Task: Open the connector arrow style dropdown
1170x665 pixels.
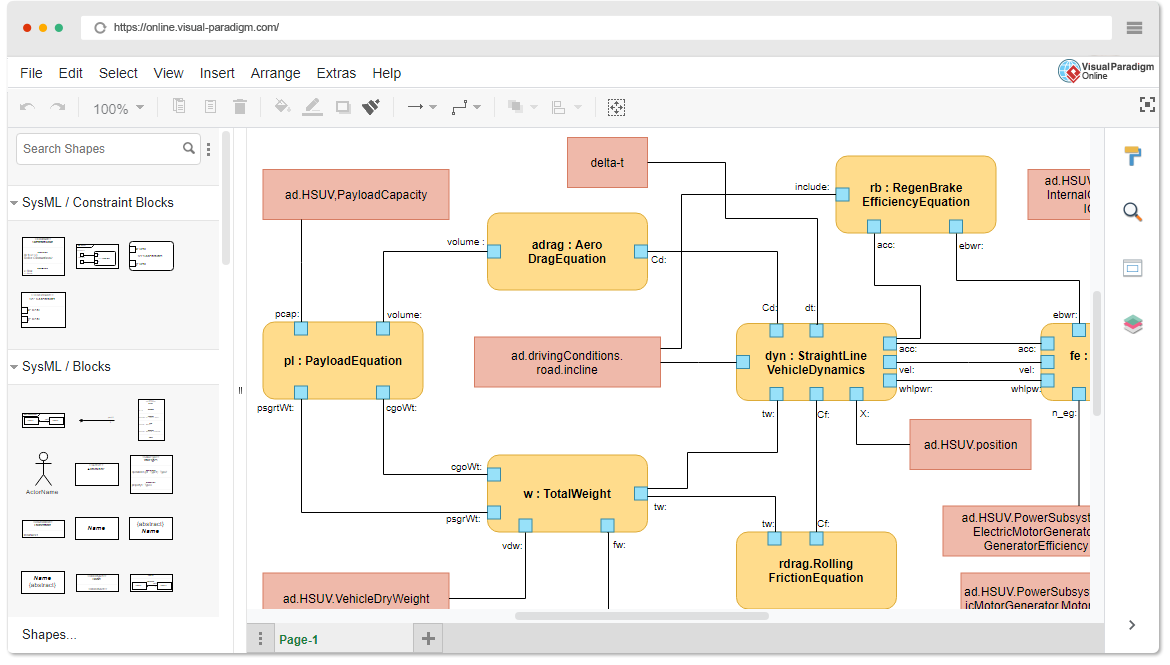Action: pyautogui.click(x=421, y=107)
